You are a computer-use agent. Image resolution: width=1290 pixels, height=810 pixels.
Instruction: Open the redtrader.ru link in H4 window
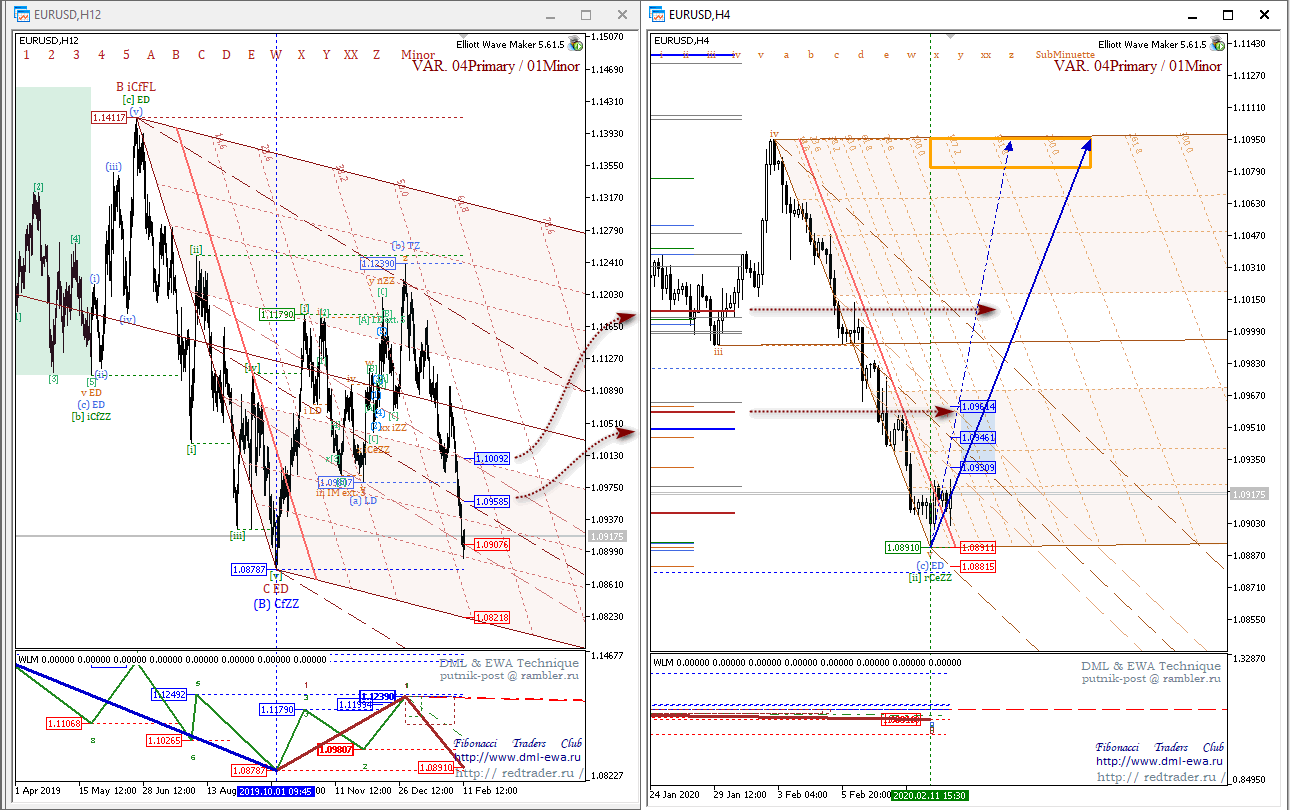(x=1160, y=777)
